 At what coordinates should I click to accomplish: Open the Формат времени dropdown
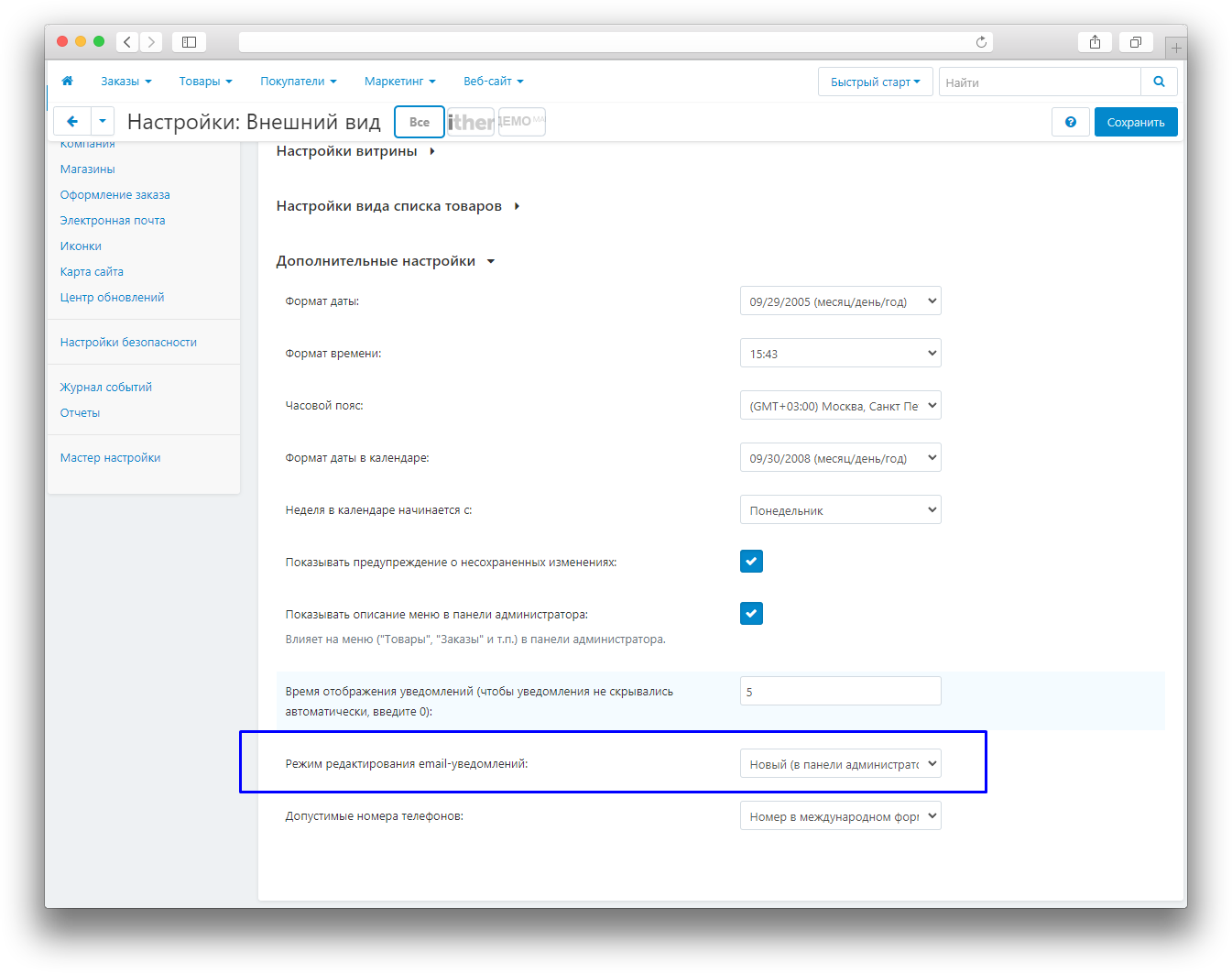tap(840, 354)
